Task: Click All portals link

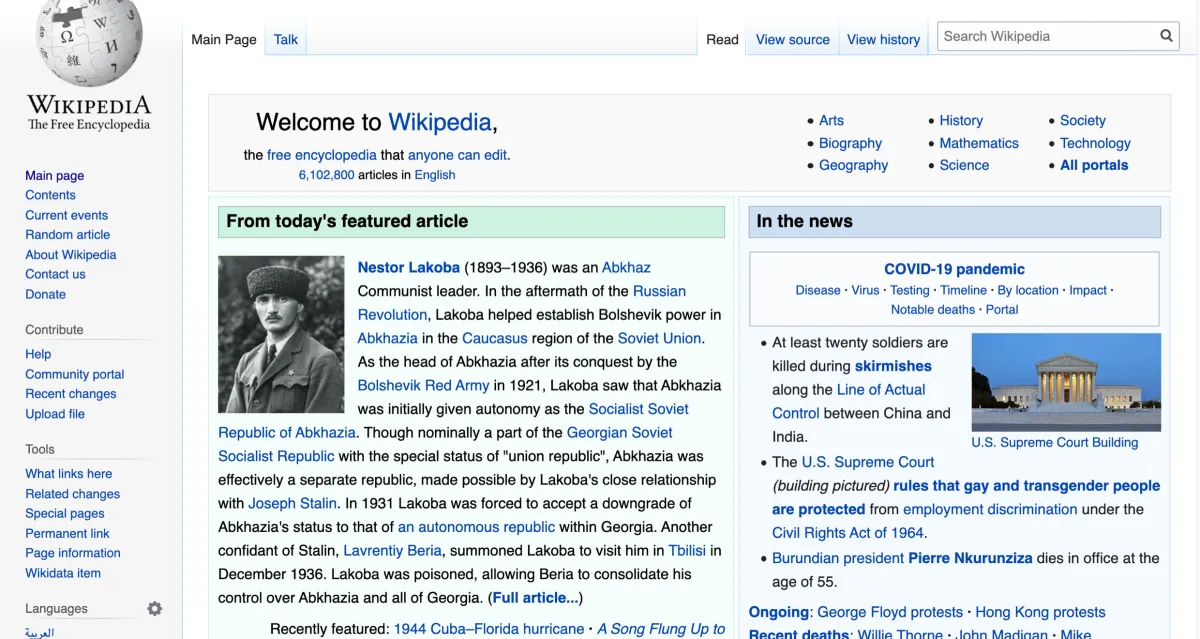Action: pos(1094,165)
